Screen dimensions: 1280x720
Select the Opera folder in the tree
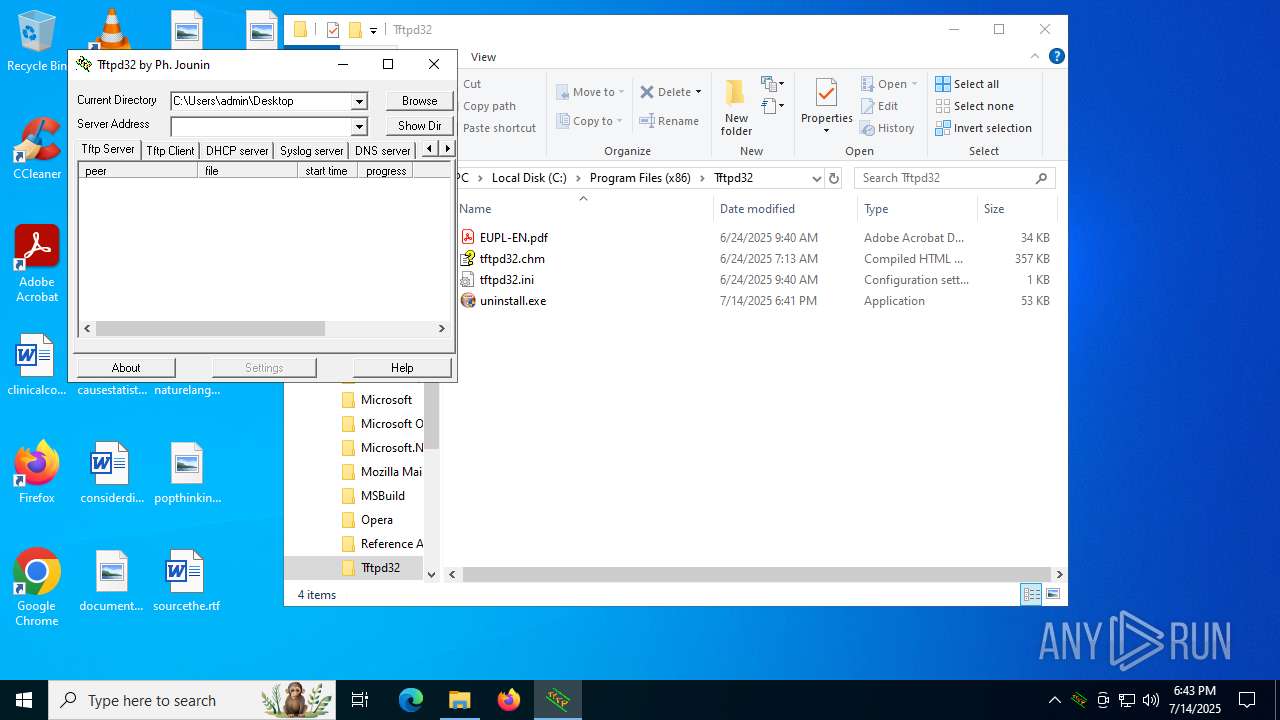[x=367, y=520]
